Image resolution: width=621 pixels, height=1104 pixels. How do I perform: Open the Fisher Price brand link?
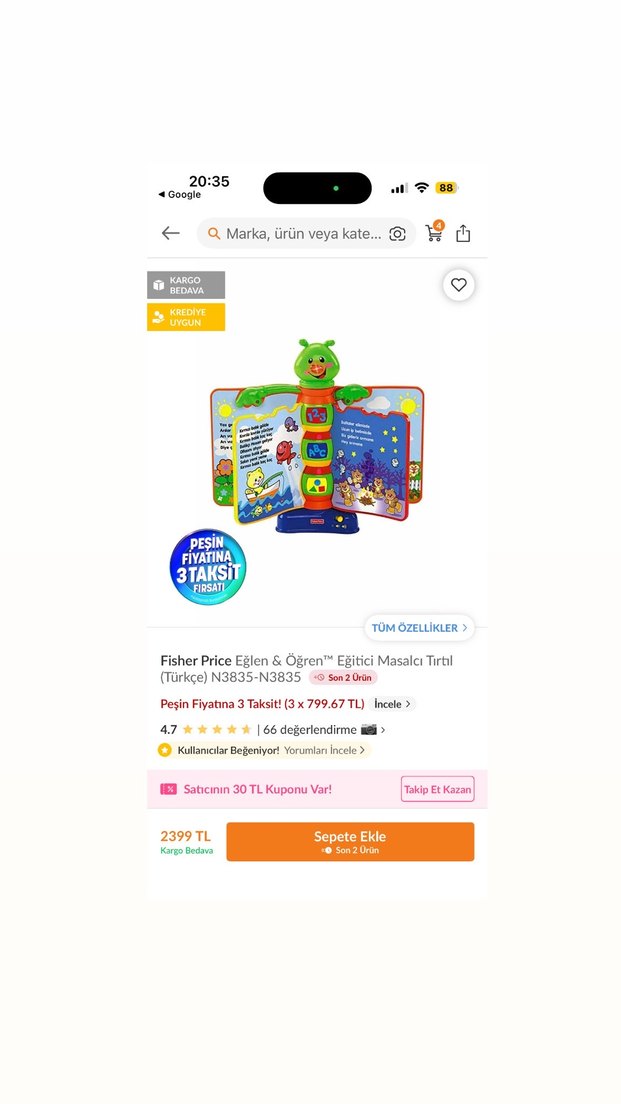(196, 660)
